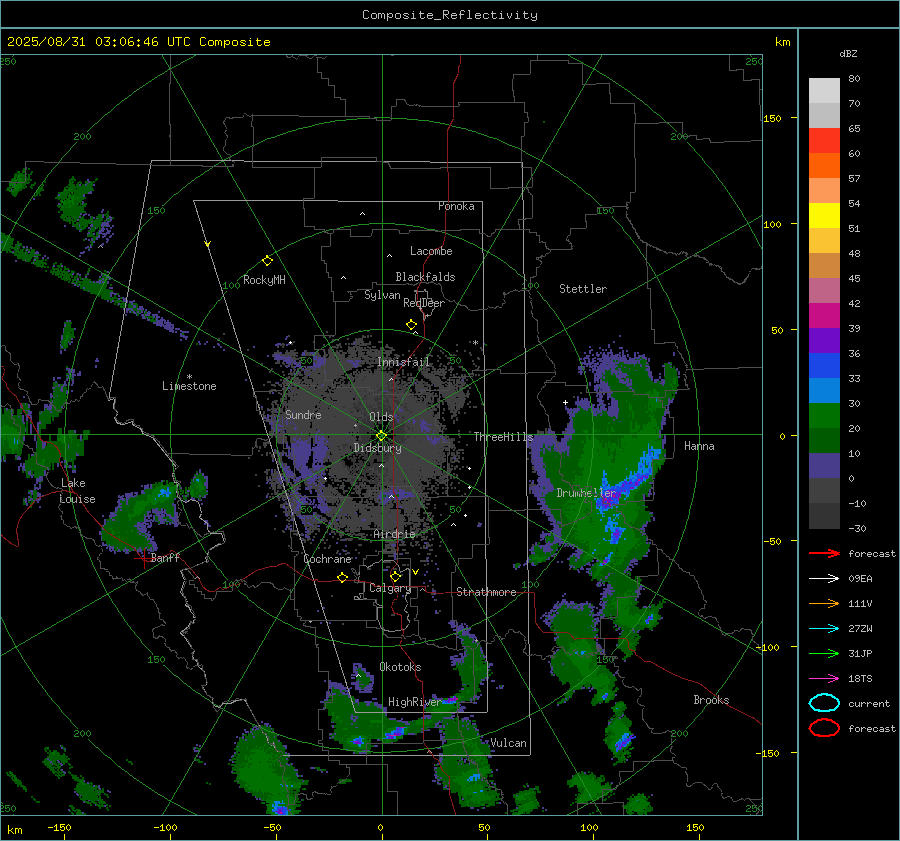The height and width of the screenshot is (841, 900).
Task: Click the Sylvan label
Action: 382,295
